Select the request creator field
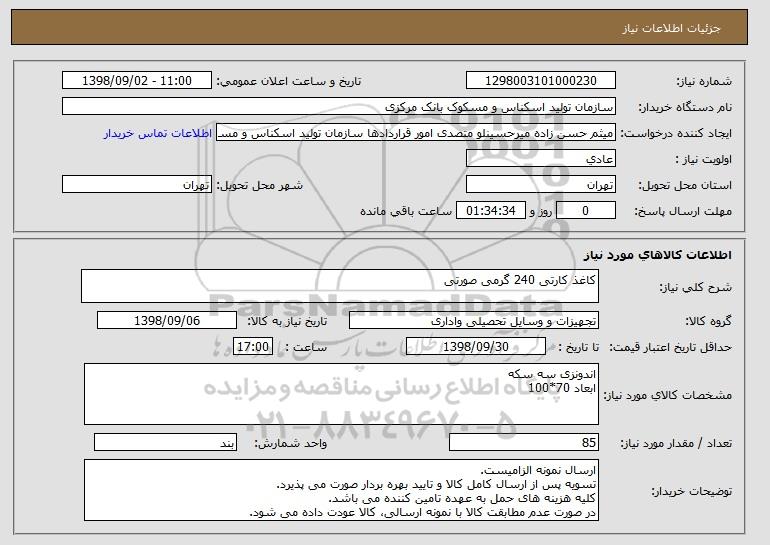The width and height of the screenshot is (770, 545). point(416,133)
